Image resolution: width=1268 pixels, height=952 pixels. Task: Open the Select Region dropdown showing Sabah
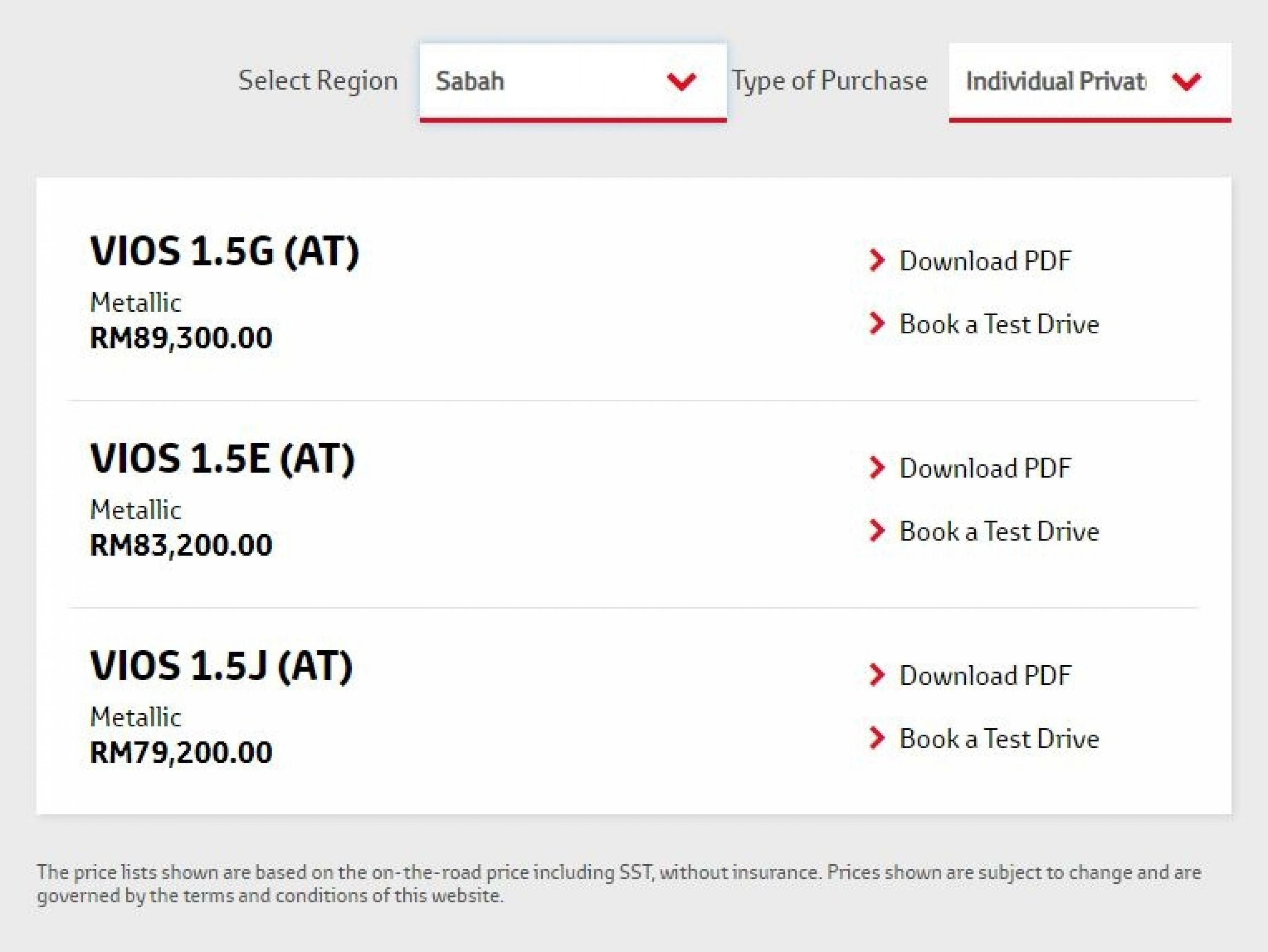[573, 82]
